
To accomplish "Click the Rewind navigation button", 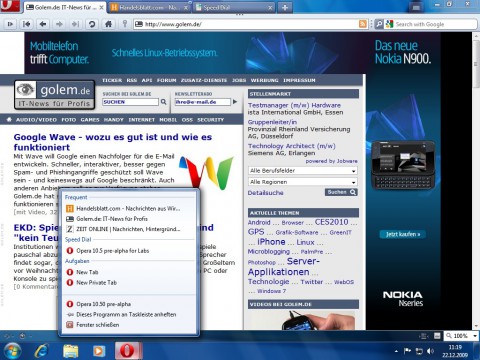I will point(27,24).
